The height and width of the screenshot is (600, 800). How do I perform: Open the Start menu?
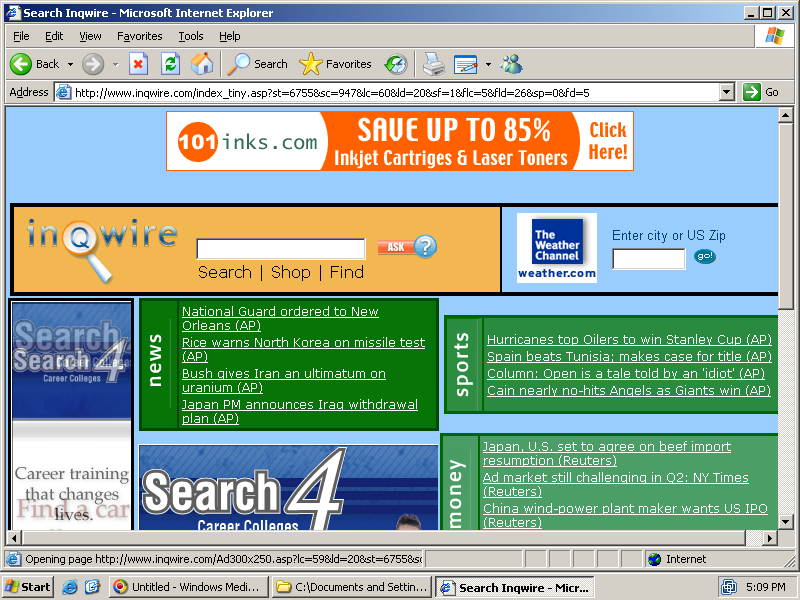28,587
